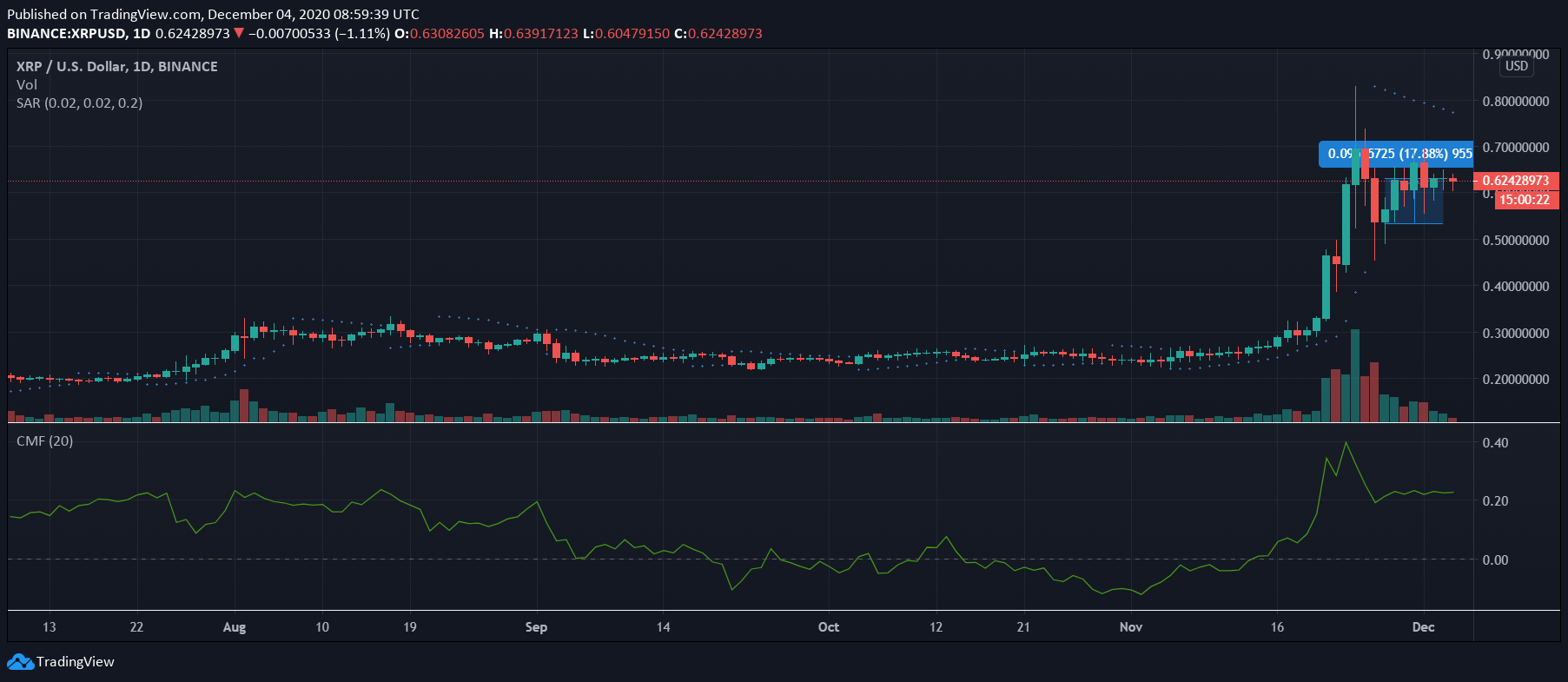Click the CMF line peak near 0.40
This screenshot has width=1568, height=682.
pyautogui.click(x=1346, y=443)
